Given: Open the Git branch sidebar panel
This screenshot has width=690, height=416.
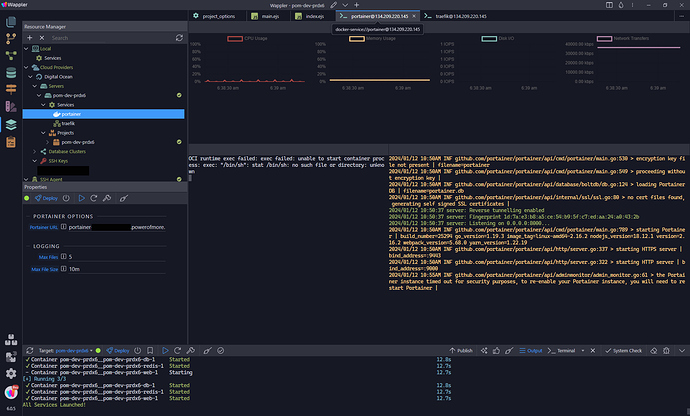Looking at the screenshot, I should click(11, 39).
